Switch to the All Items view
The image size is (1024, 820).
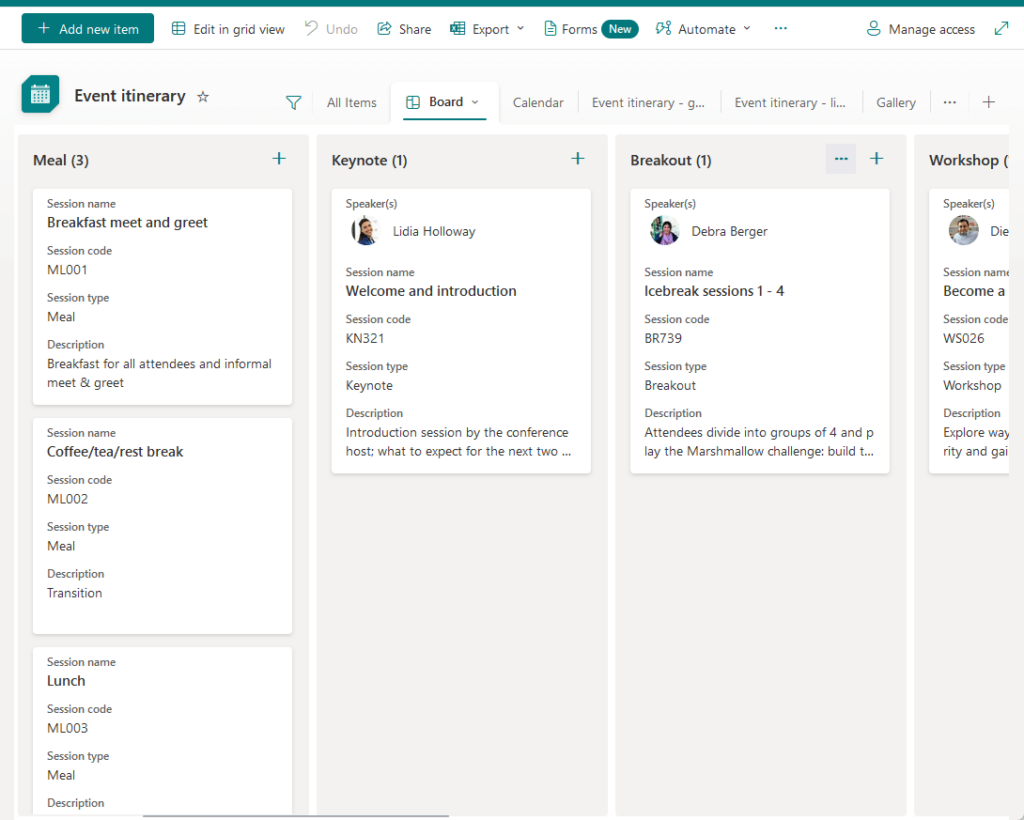point(351,102)
